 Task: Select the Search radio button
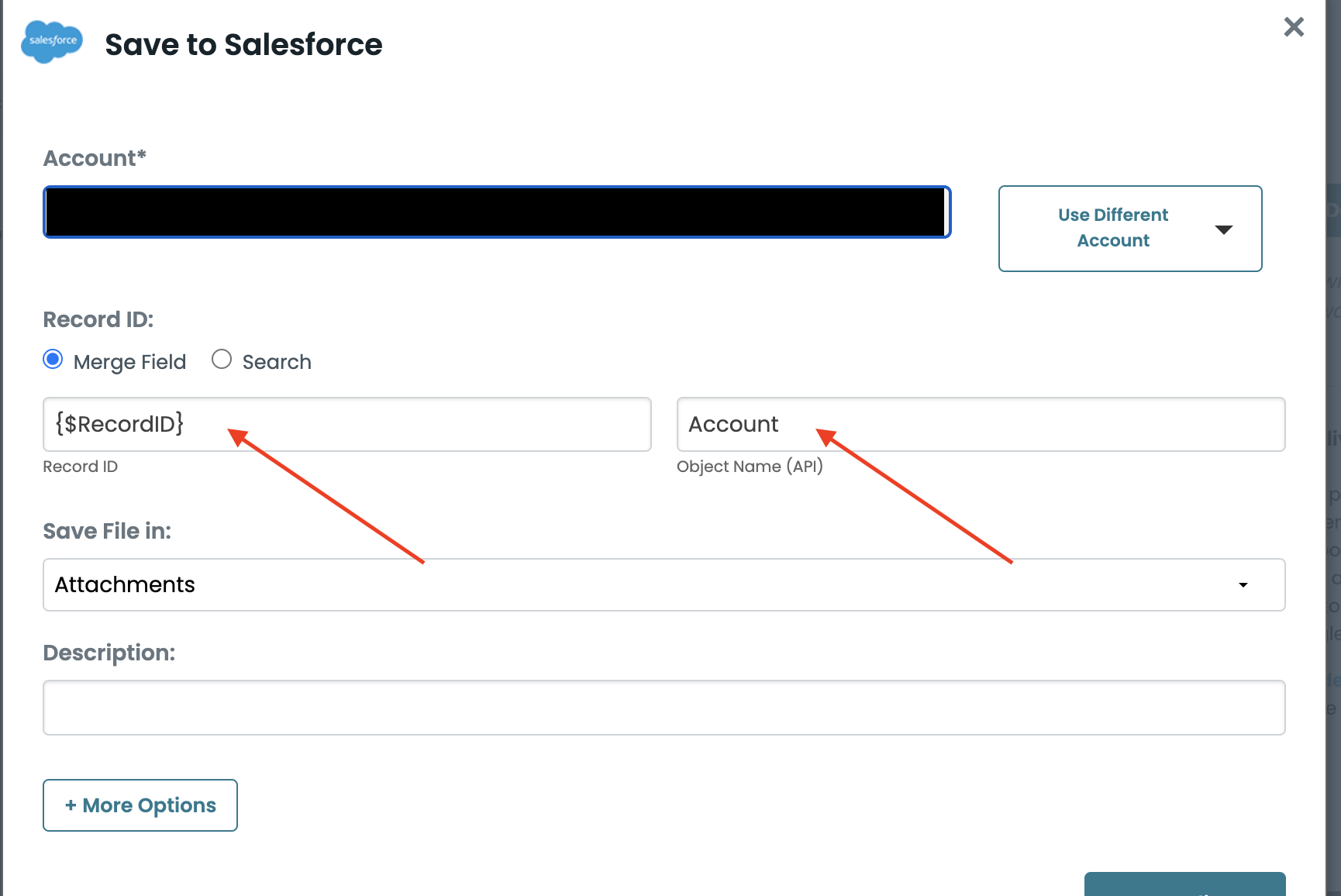222,360
